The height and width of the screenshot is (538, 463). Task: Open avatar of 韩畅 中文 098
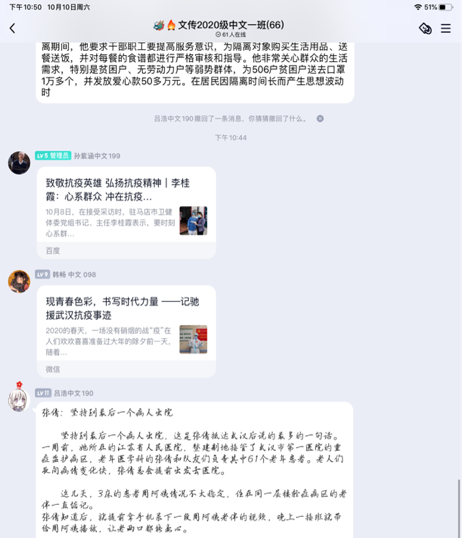[x=19, y=281]
